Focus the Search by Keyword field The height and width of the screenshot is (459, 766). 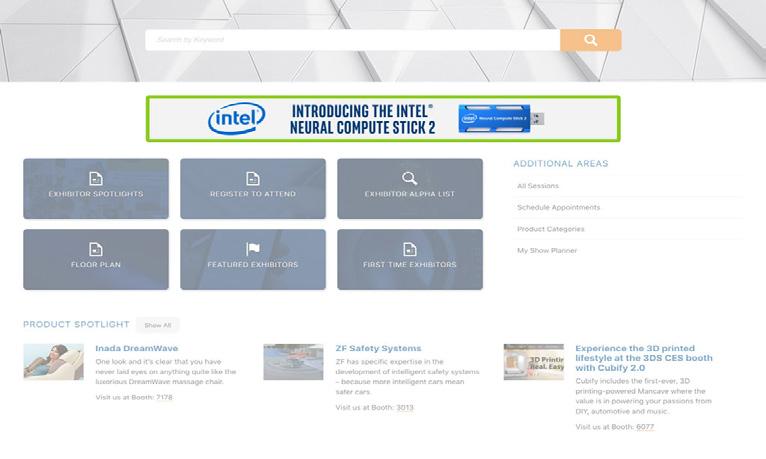tap(353, 40)
